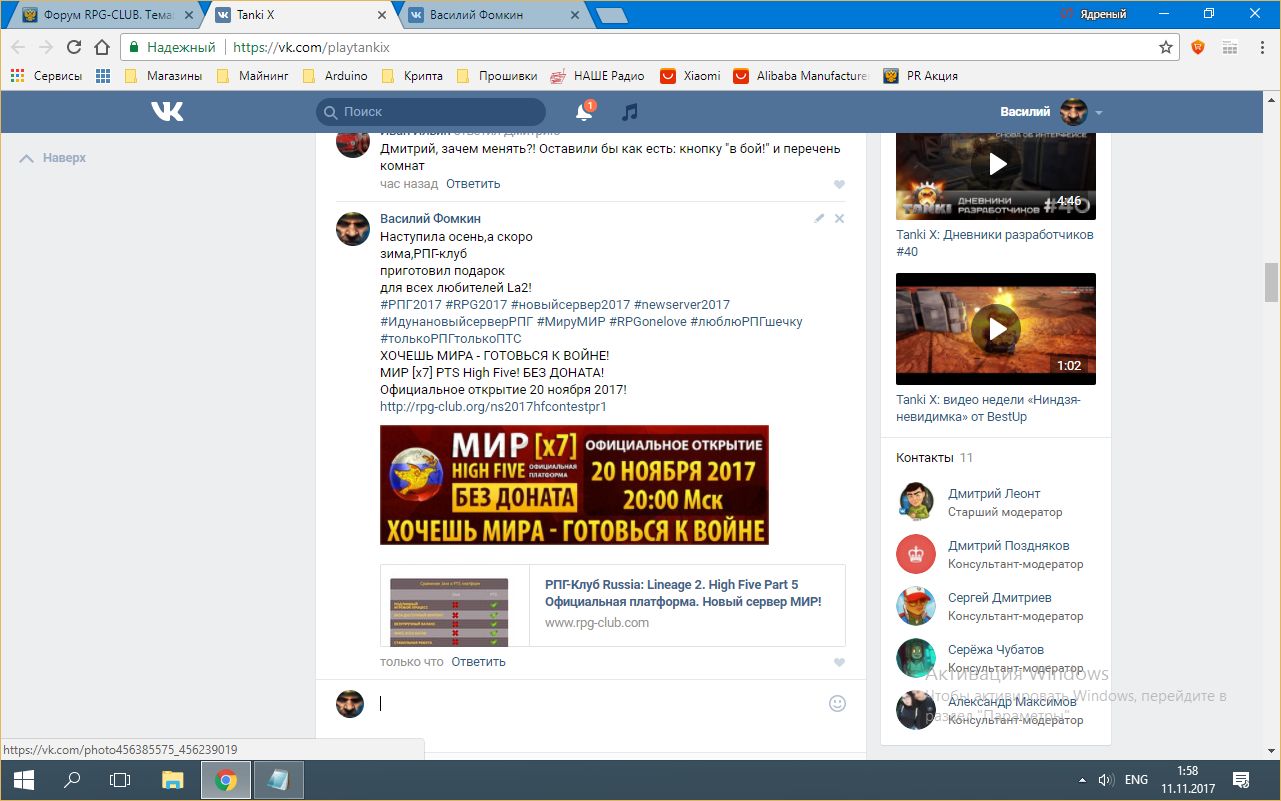Like Василий Фомкин's comment with the heart
The image size is (1281, 801).
point(839,662)
